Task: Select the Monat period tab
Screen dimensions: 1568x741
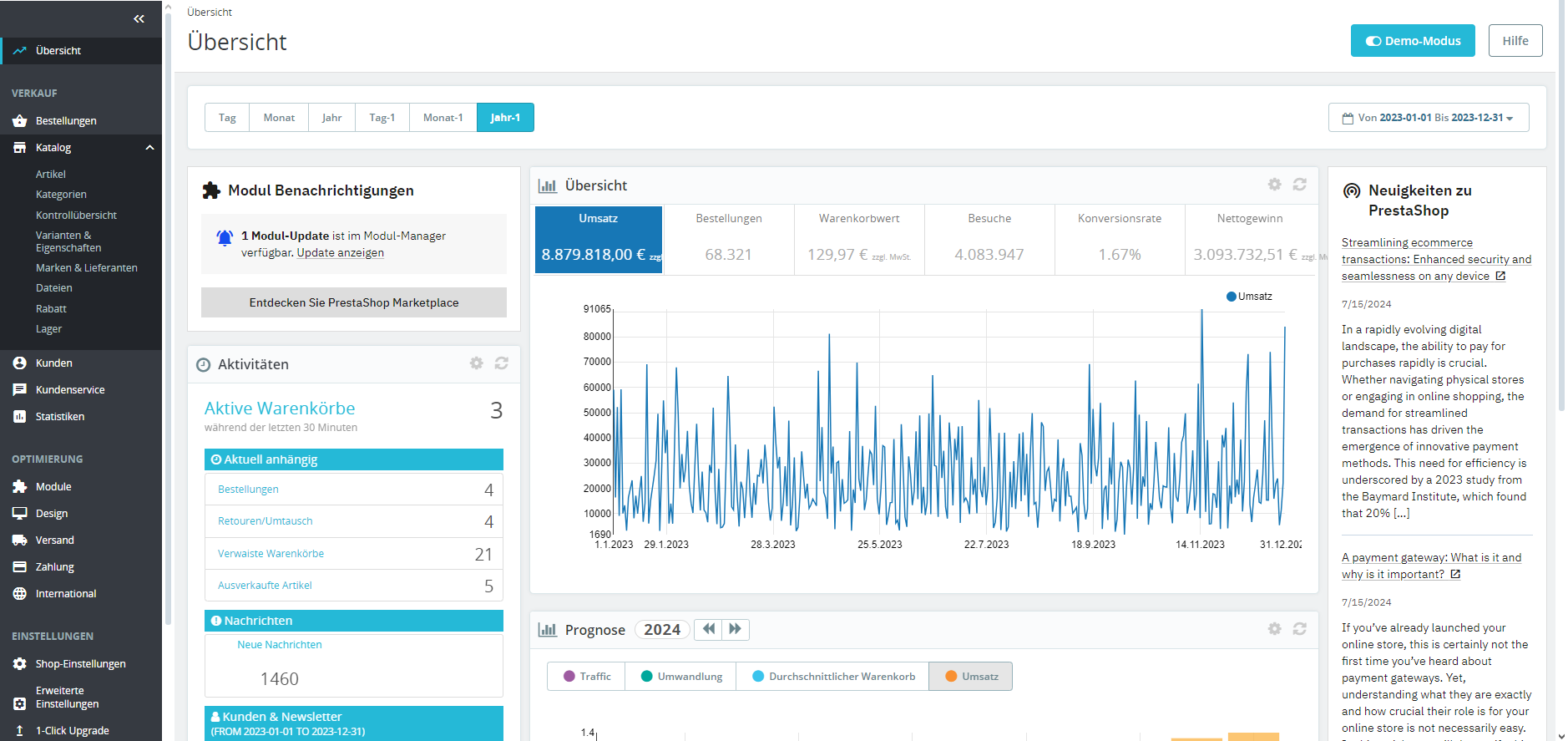Action: coord(279,118)
